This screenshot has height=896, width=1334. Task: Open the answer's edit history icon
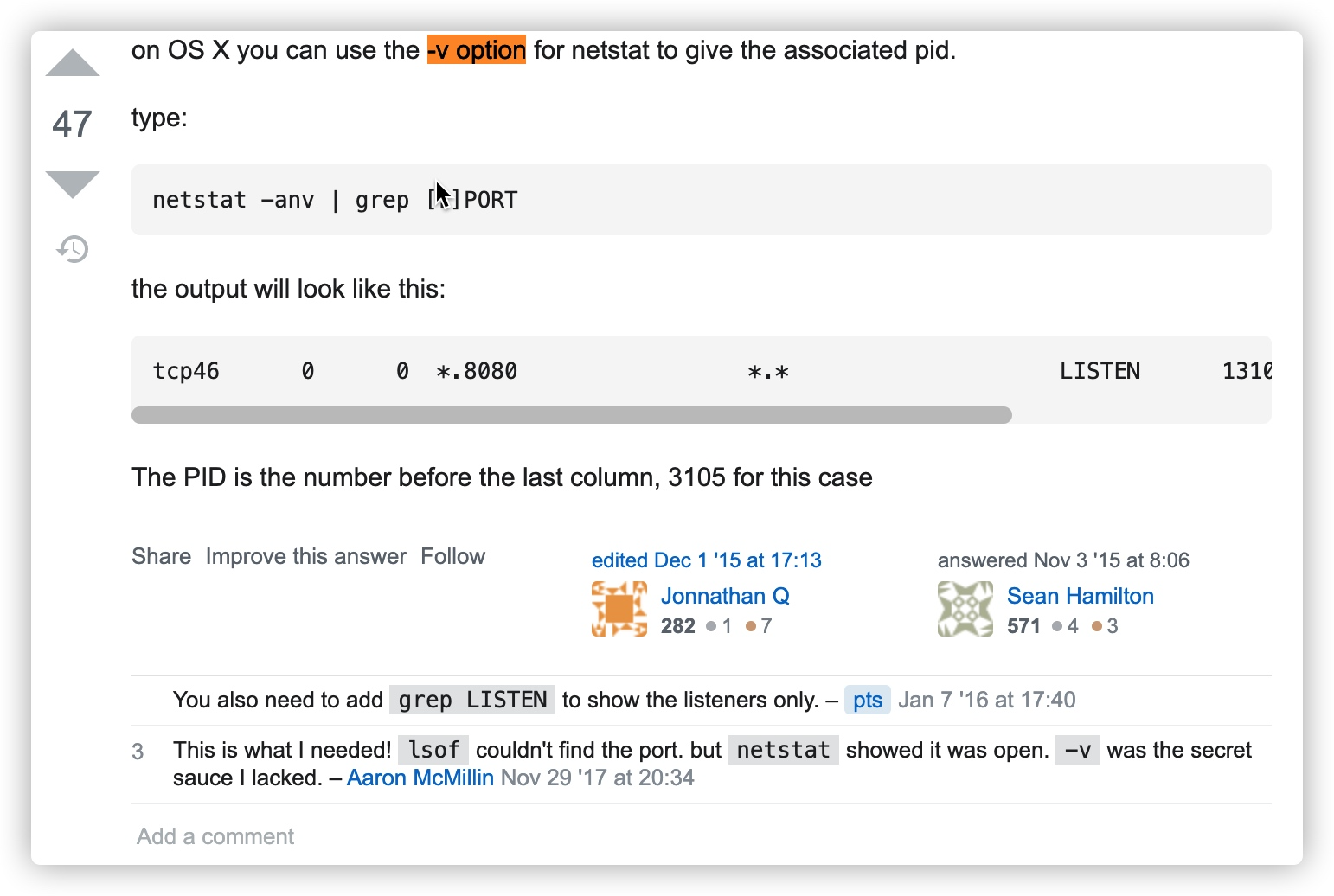73,249
